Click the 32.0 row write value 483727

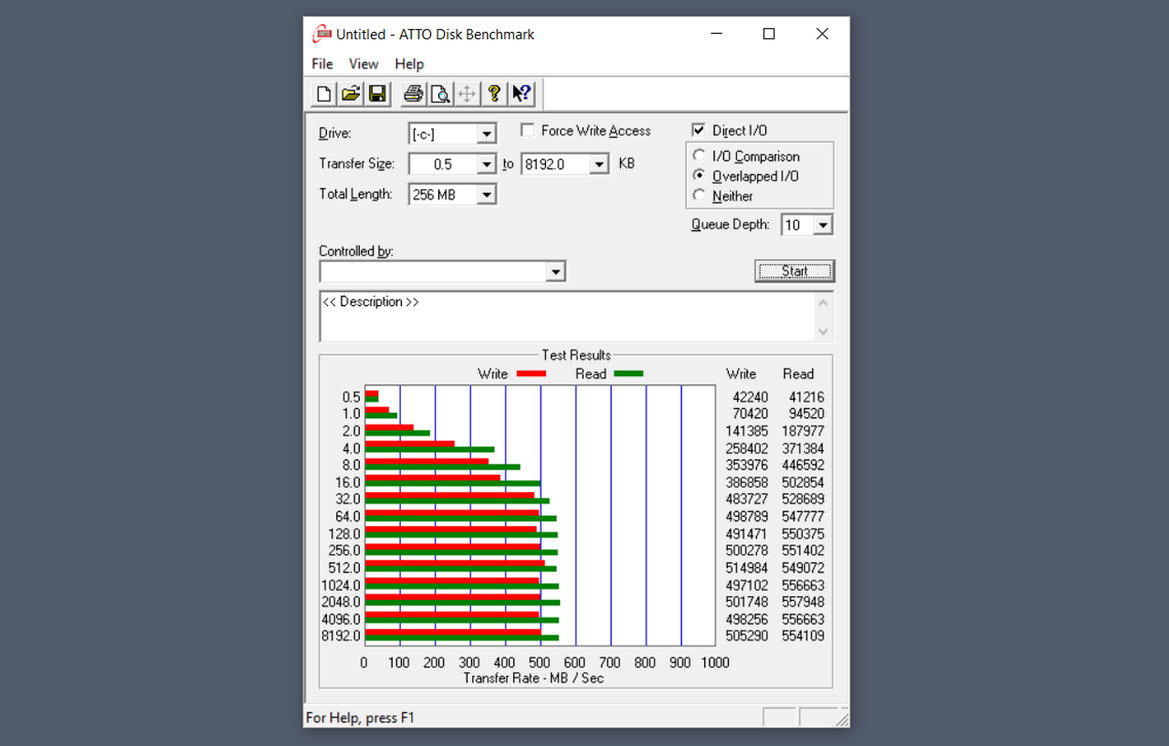point(747,499)
